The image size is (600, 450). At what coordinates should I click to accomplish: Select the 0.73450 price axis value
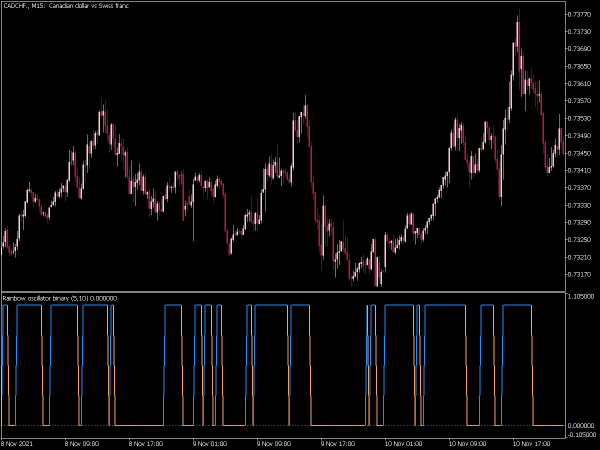[x=580, y=153]
